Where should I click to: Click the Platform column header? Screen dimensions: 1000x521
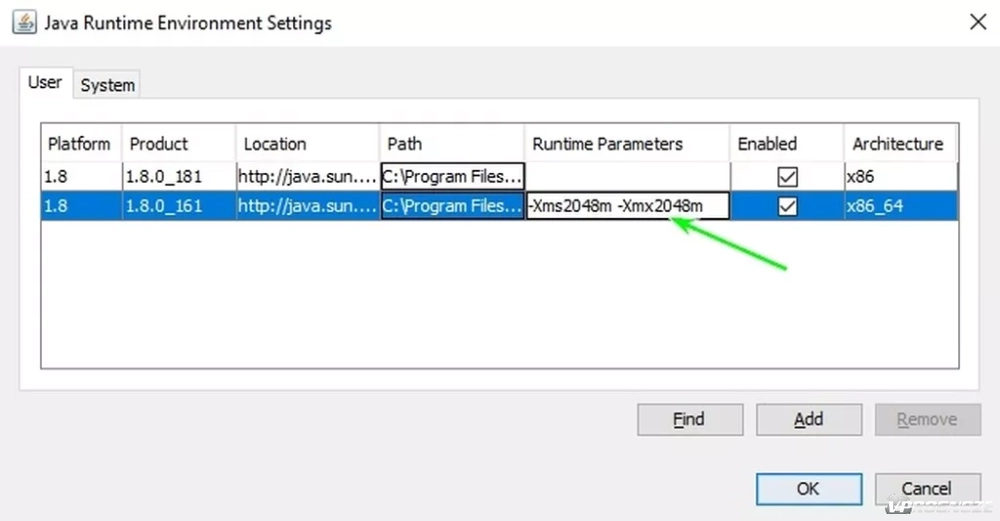[80, 144]
